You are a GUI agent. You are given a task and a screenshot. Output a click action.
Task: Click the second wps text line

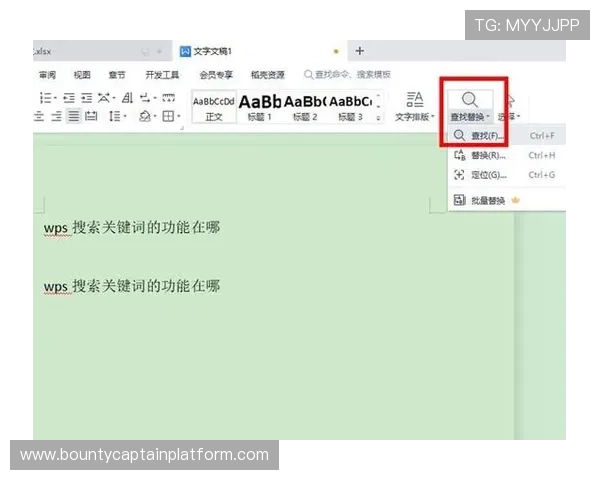(132, 286)
